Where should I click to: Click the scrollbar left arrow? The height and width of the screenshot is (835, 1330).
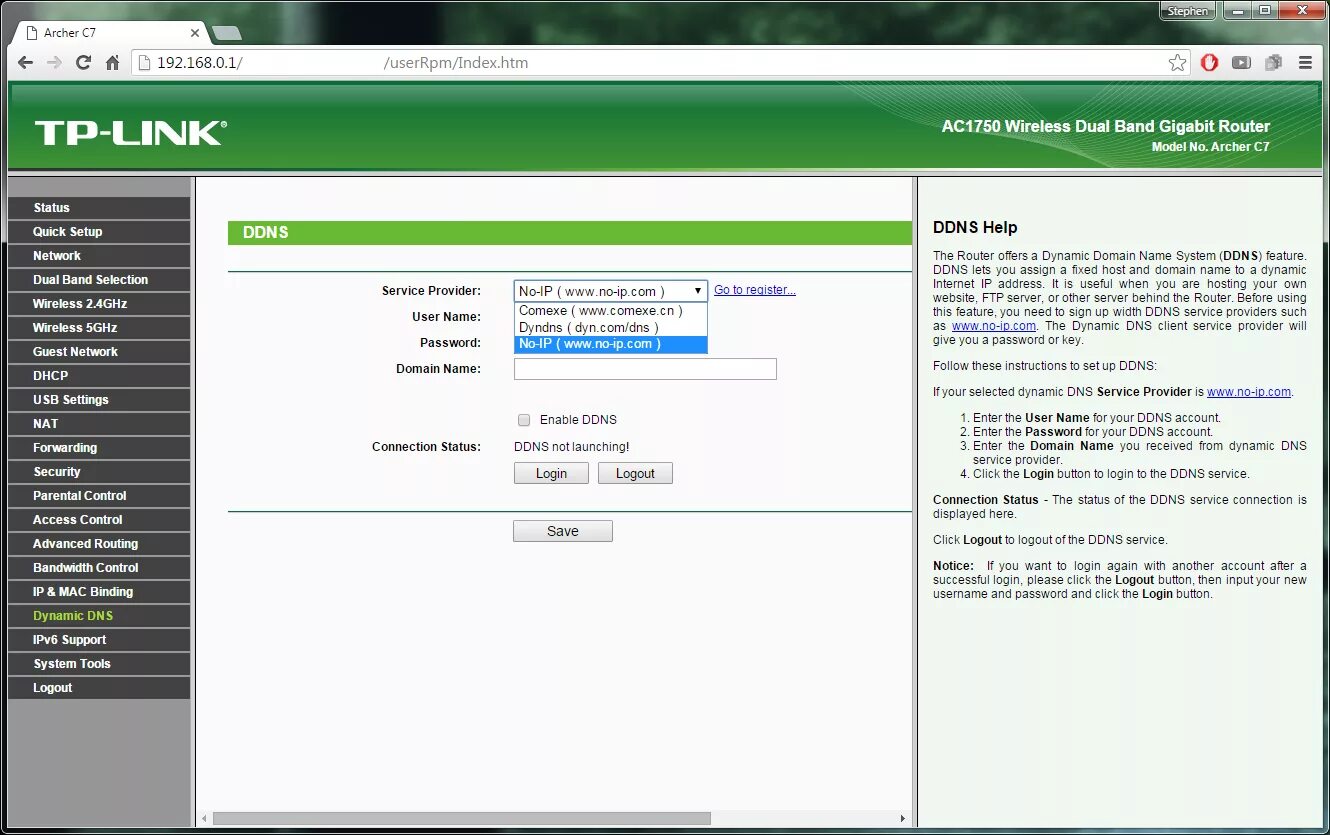point(204,818)
